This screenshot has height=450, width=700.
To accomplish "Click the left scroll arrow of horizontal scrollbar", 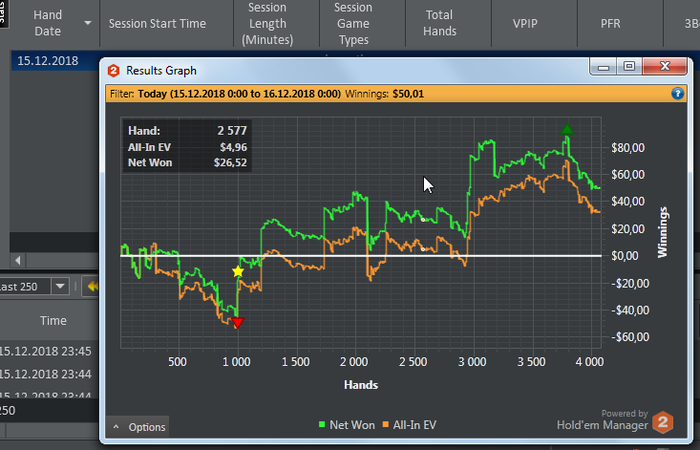I will (x=18, y=260).
